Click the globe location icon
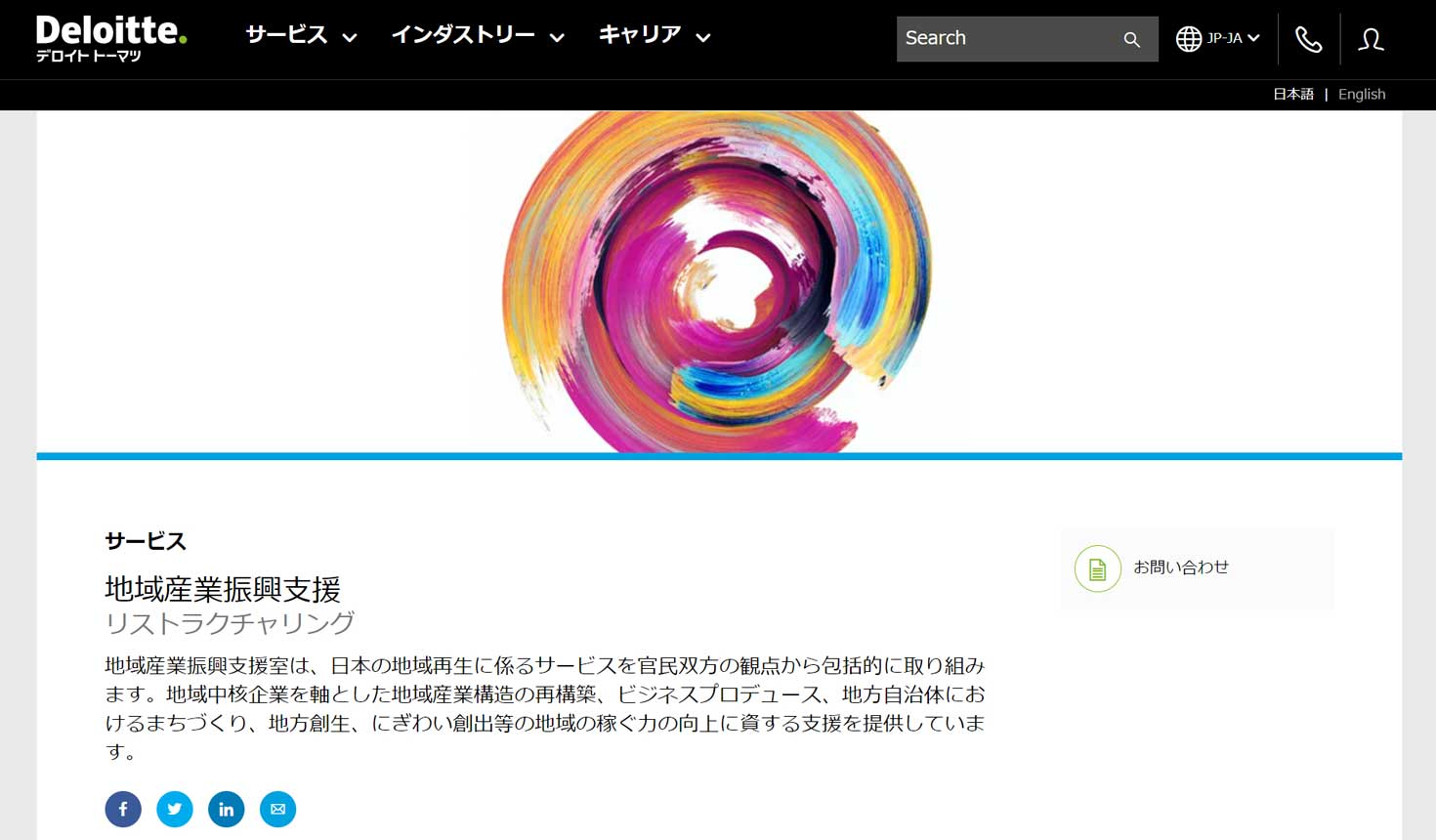The width and height of the screenshot is (1436, 840). click(1188, 39)
